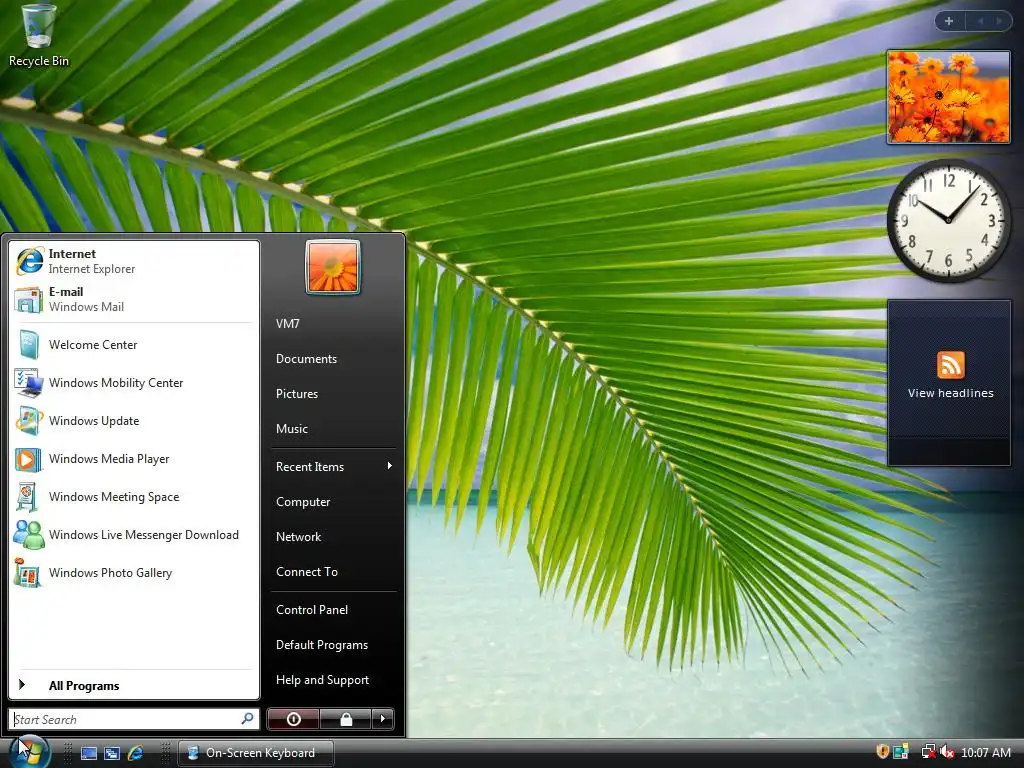The width and height of the screenshot is (1024, 768).
Task: Click the muted volume tray icon
Action: point(947,752)
